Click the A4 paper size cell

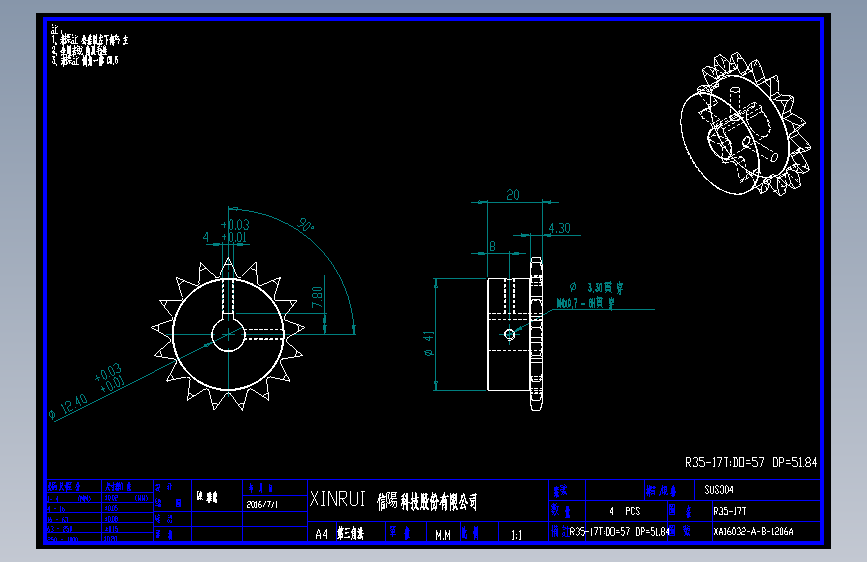tap(322, 534)
